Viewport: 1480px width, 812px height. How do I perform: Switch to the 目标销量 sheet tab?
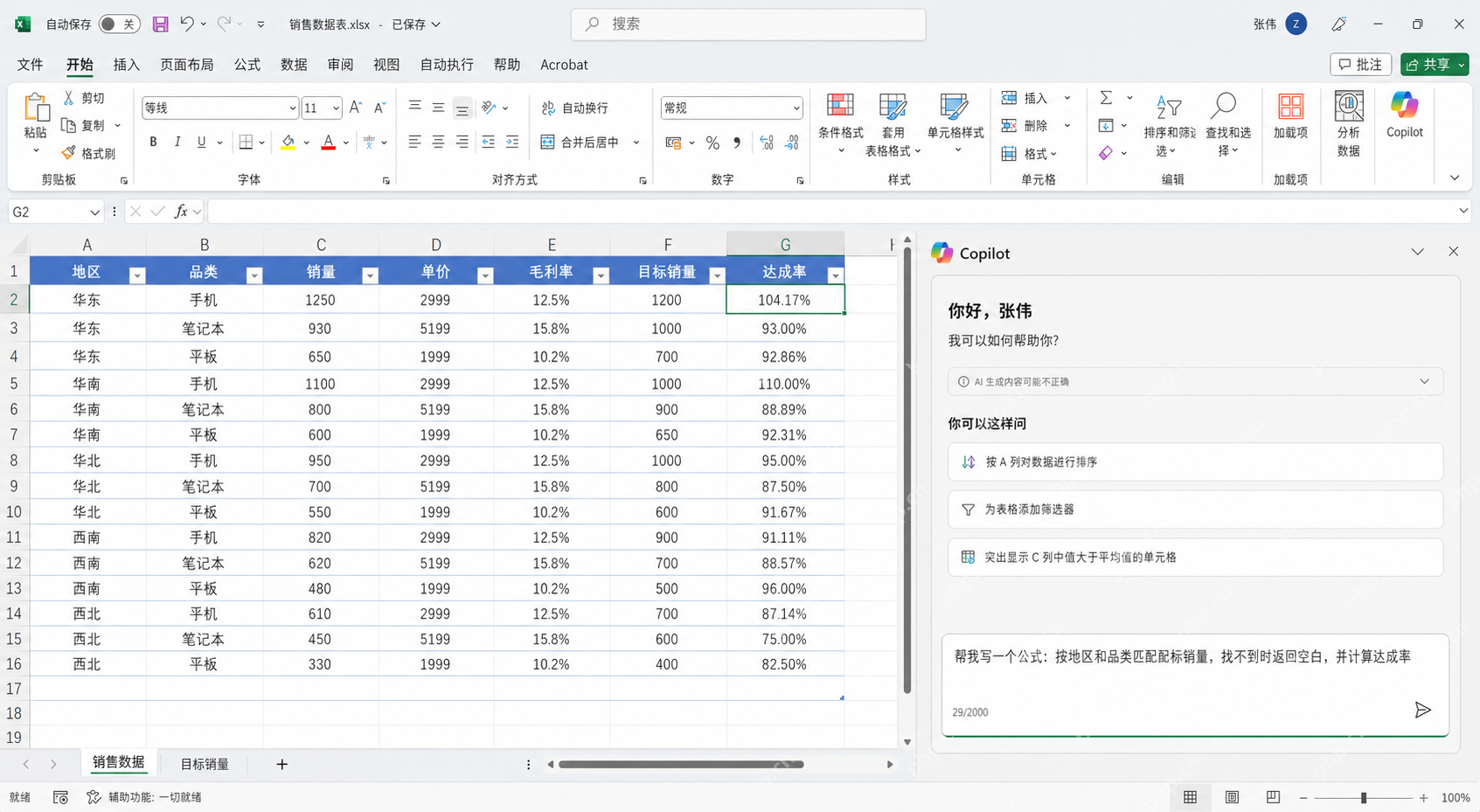[205, 764]
